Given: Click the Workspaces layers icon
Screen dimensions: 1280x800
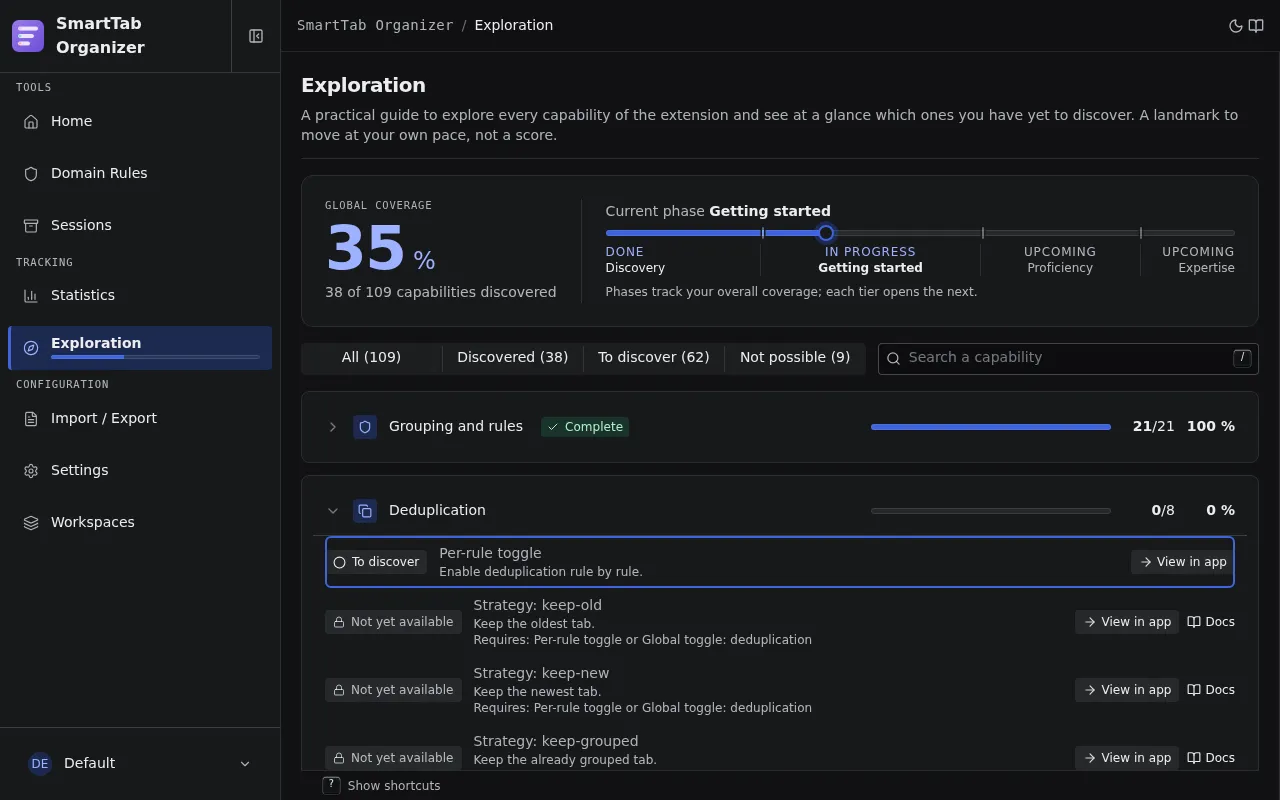Looking at the screenshot, I should pos(31,523).
